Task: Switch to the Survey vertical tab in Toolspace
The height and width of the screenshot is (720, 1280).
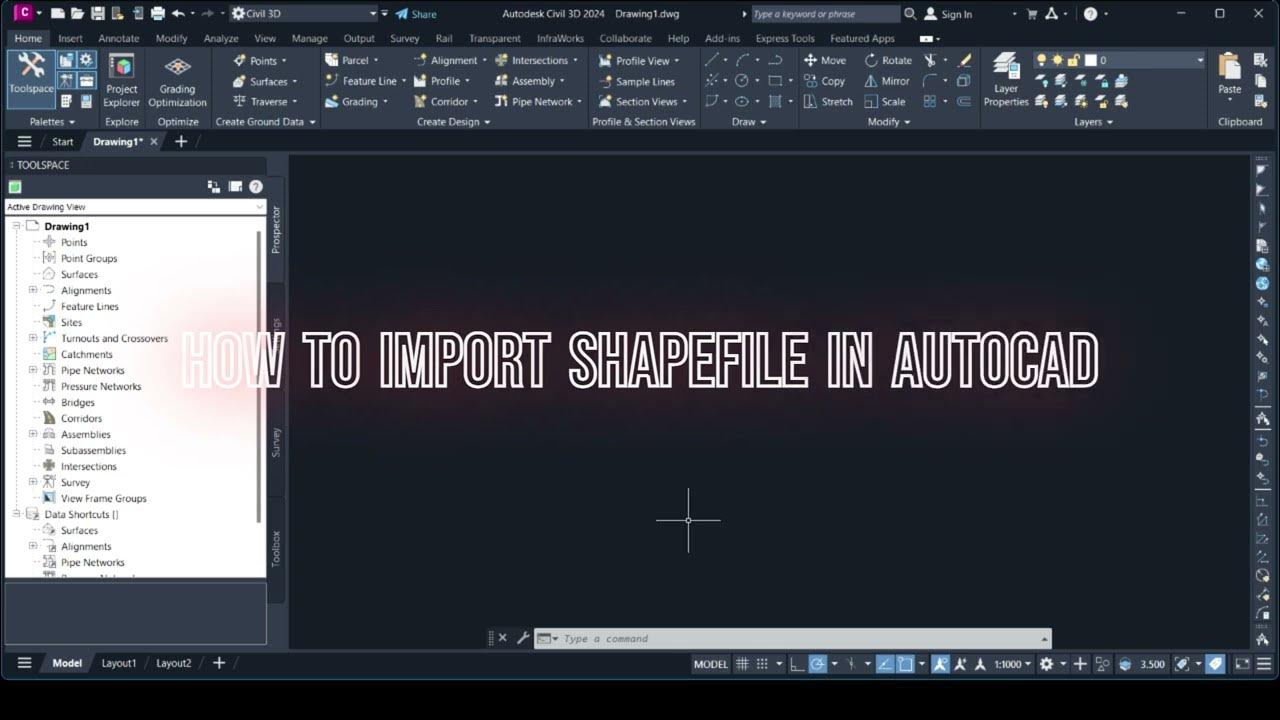Action: coord(276,442)
